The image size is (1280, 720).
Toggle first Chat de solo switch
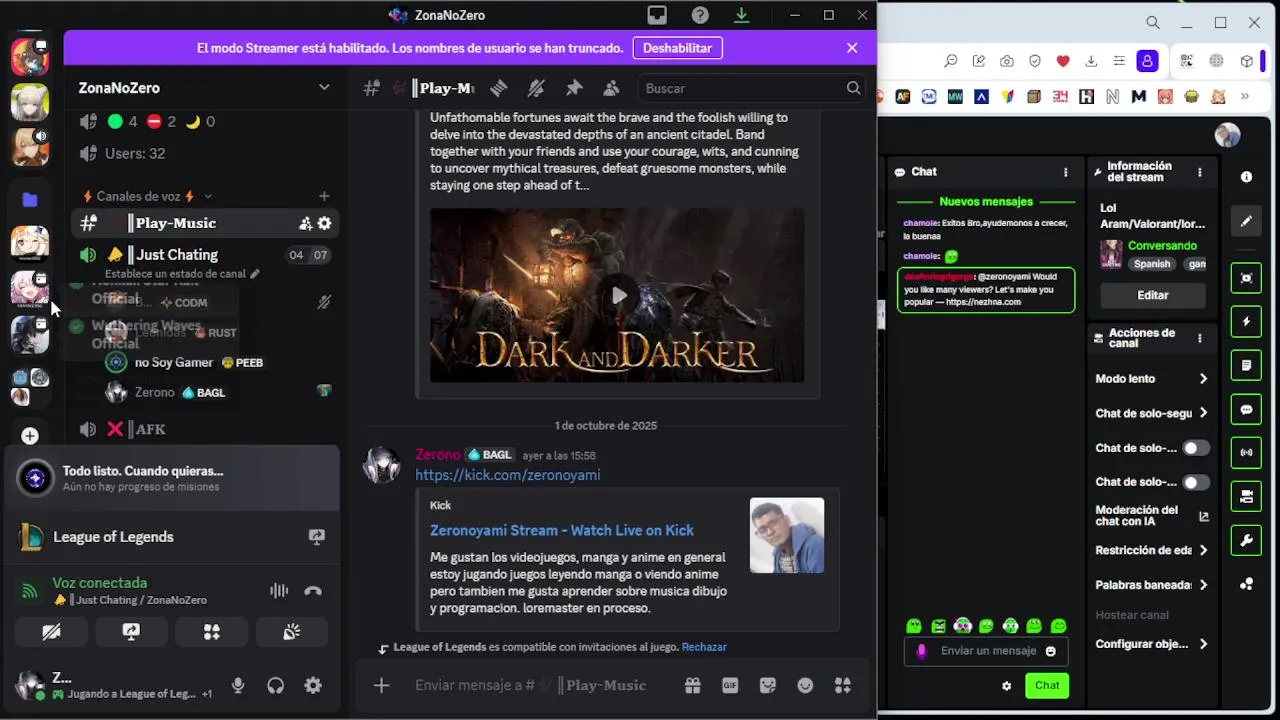click(x=1196, y=448)
